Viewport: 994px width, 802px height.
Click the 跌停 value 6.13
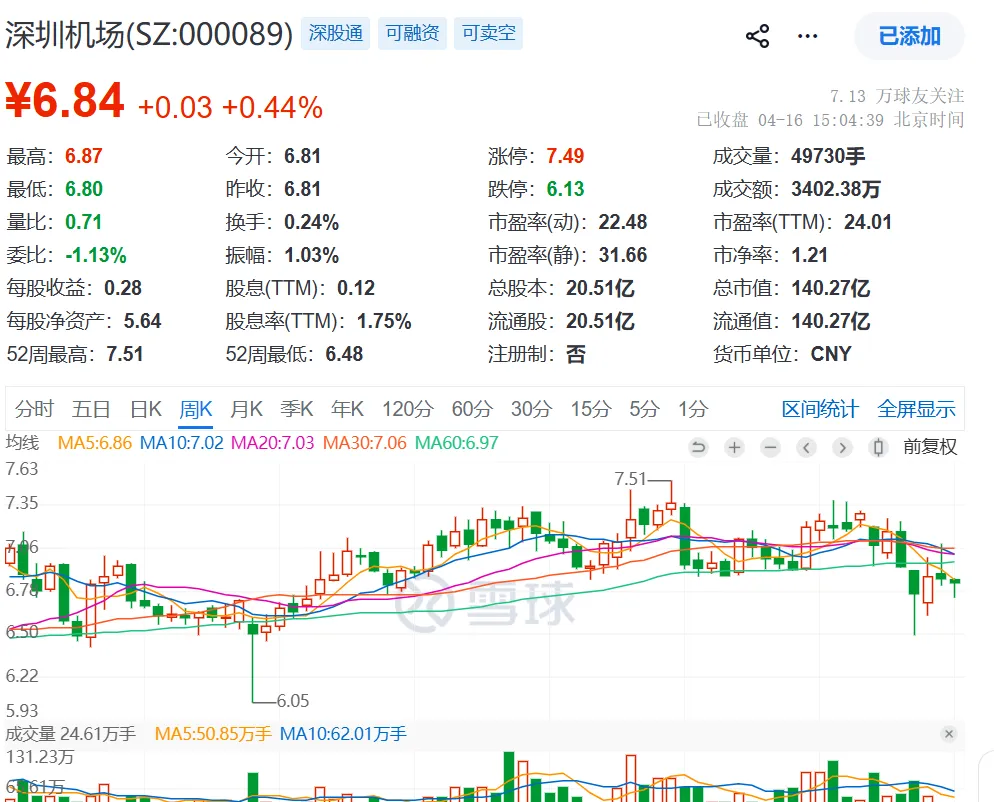pos(565,189)
